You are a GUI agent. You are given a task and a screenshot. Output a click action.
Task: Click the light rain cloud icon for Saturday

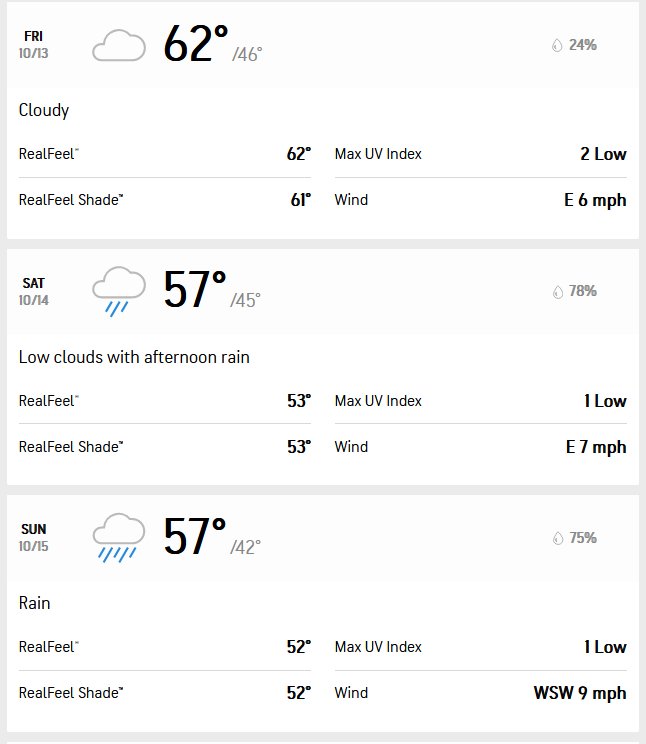tap(119, 291)
